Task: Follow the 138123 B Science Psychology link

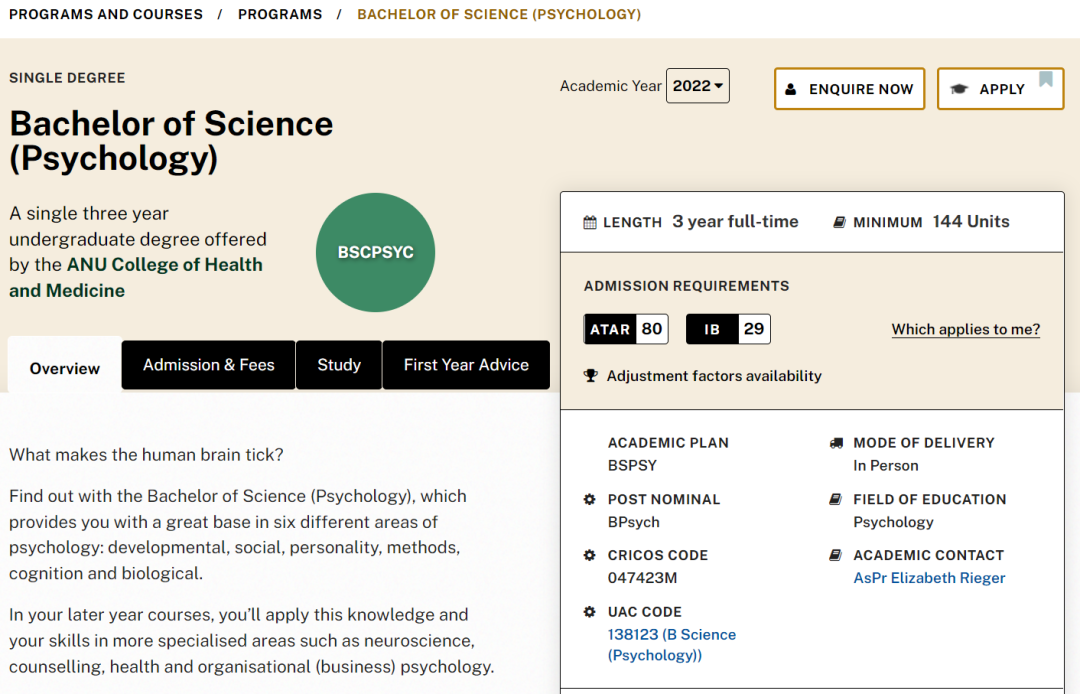Action: tap(672, 644)
